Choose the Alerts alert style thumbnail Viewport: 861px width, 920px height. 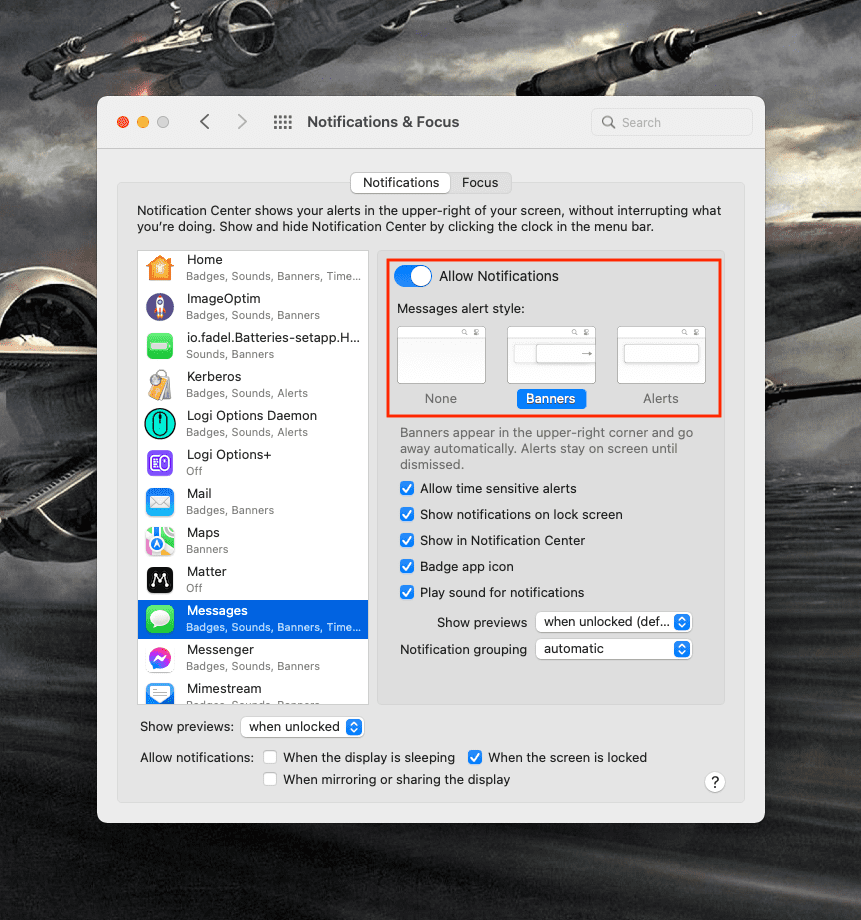pyautogui.click(x=661, y=355)
